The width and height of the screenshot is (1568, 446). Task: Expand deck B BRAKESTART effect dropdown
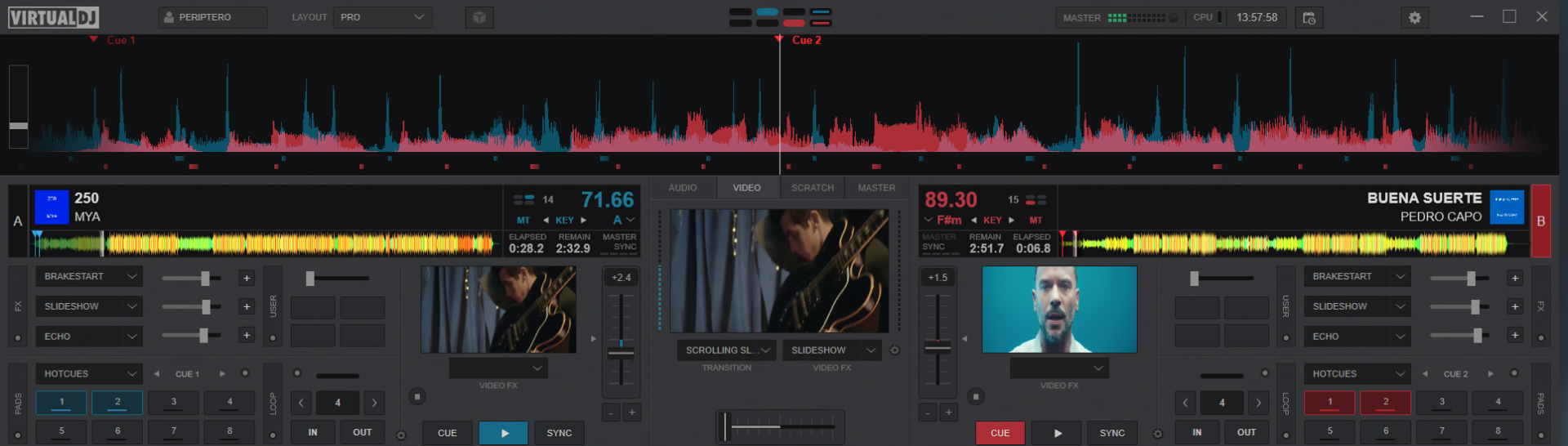pyautogui.click(x=1357, y=276)
